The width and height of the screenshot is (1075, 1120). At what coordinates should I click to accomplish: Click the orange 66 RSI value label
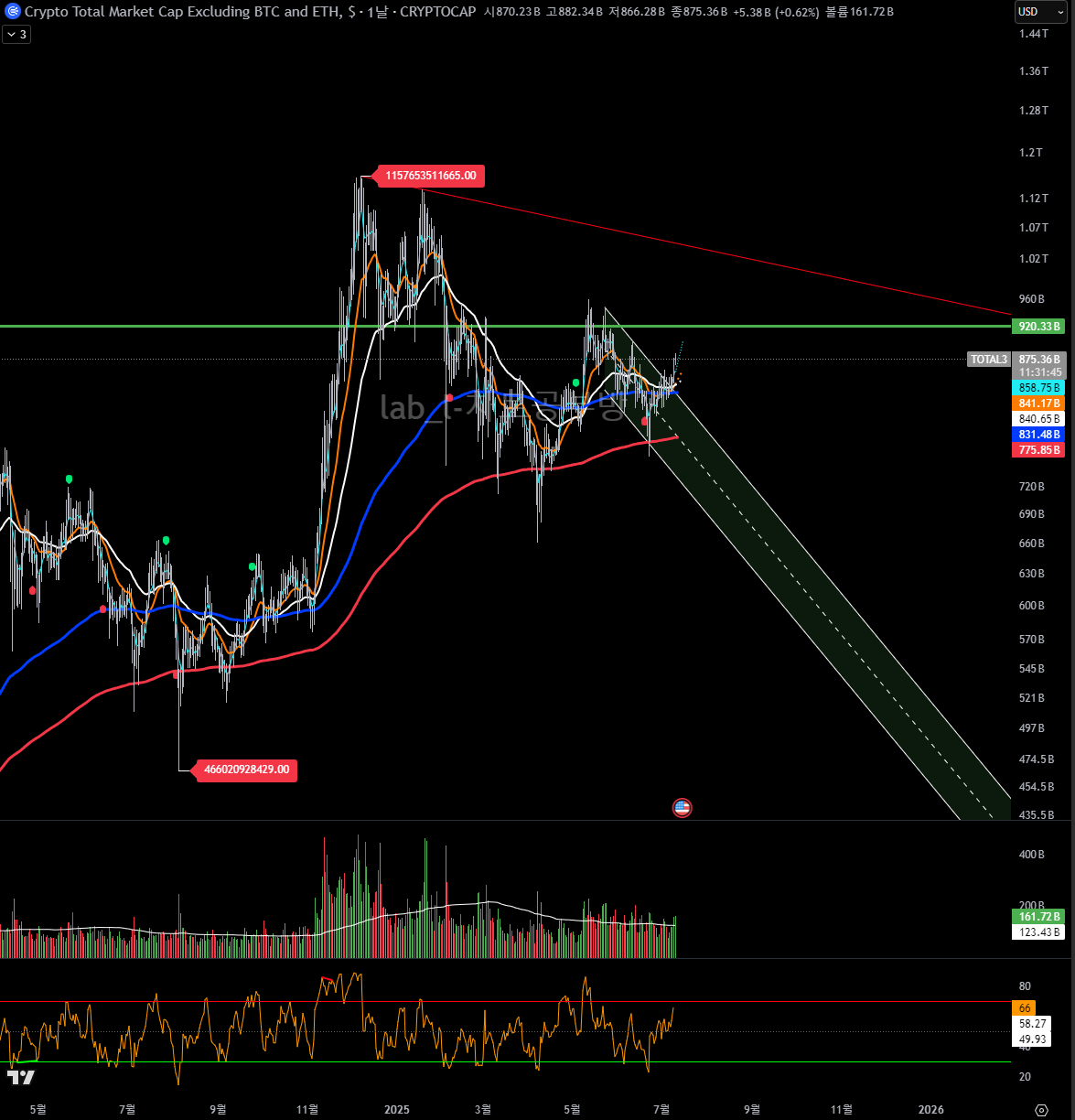pos(1025,1008)
